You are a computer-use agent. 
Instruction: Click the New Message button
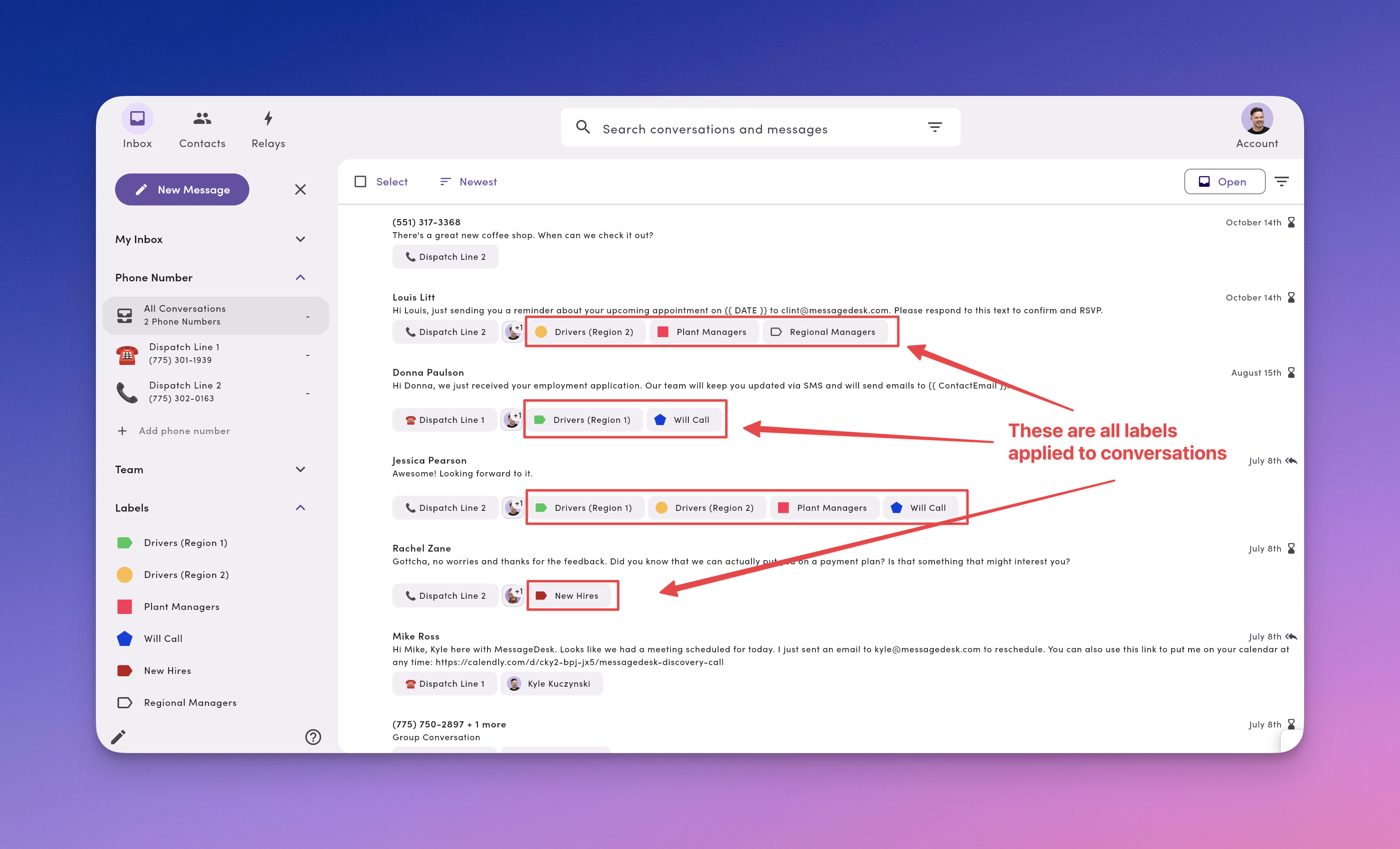(182, 189)
